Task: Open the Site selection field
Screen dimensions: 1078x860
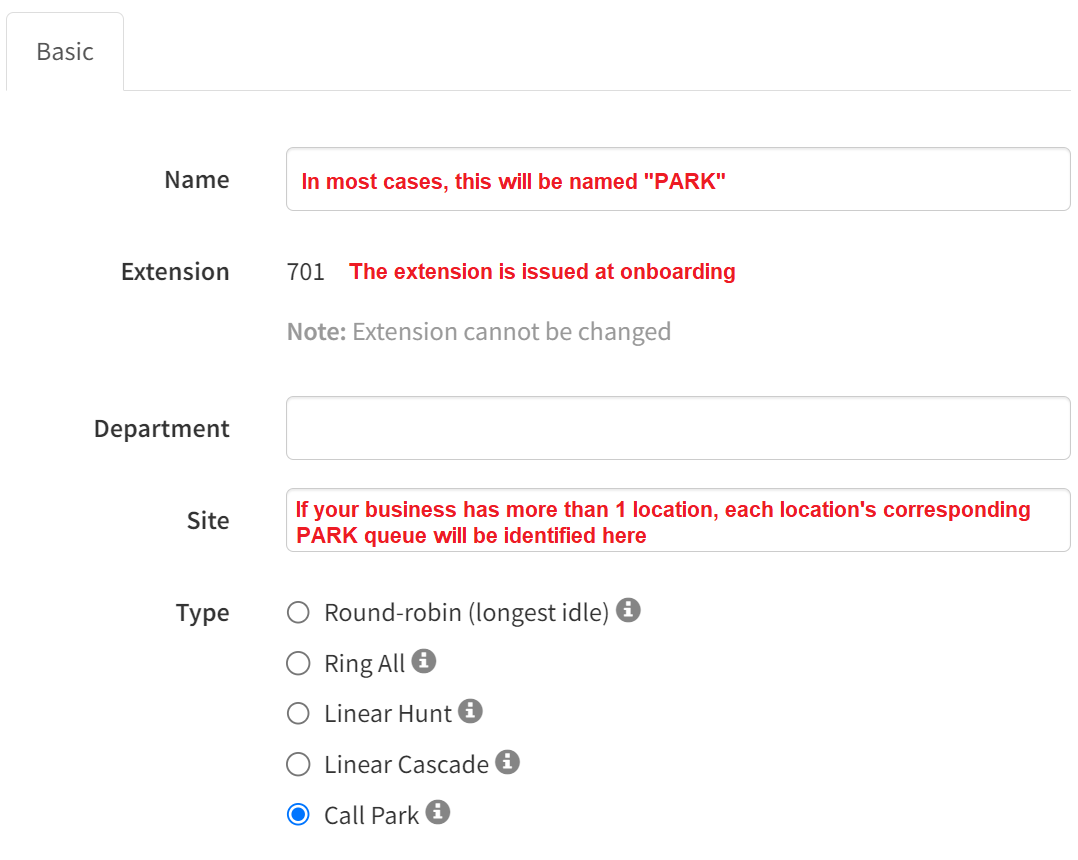Action: [678, 520]
